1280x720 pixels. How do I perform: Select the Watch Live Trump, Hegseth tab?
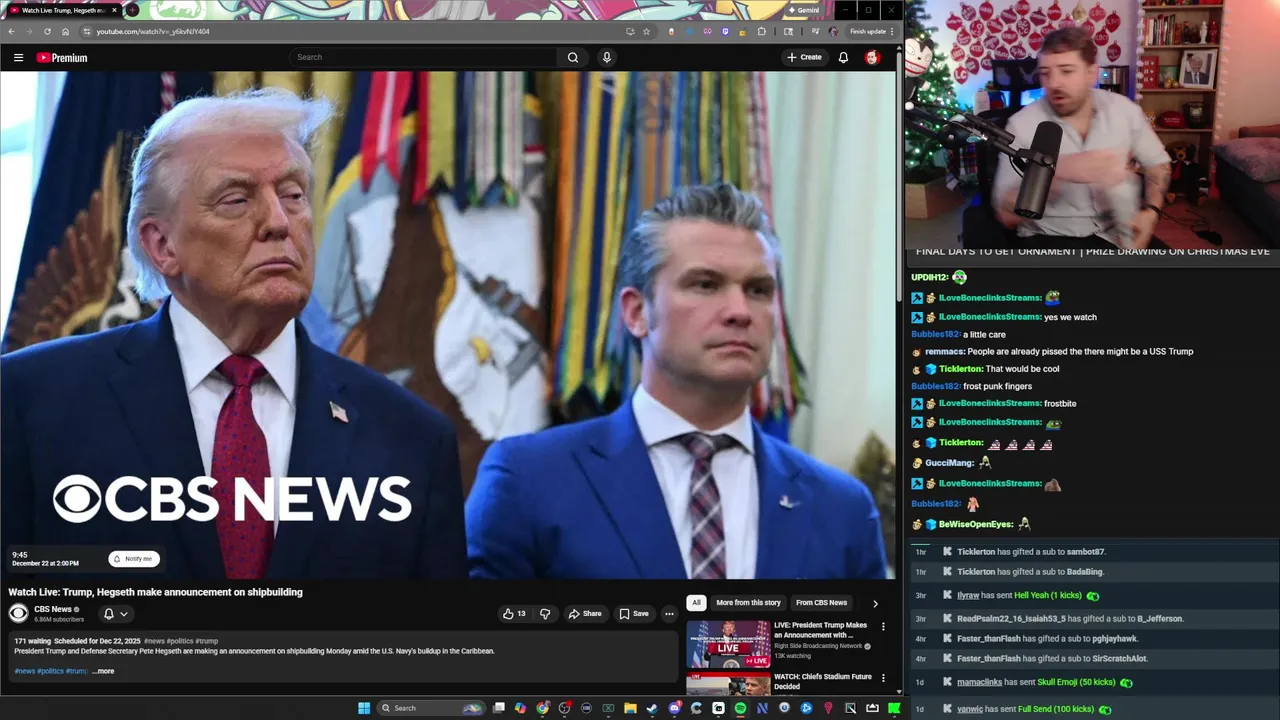tap(62, 10)
